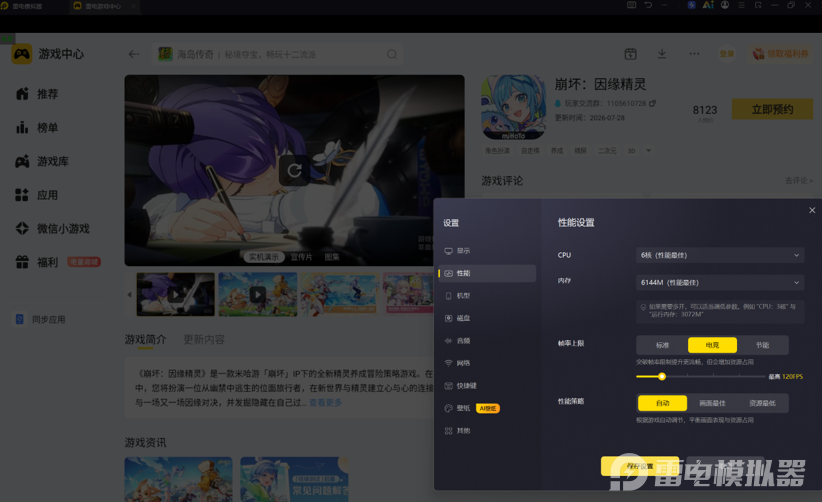This screenshot has width=822, height=502.
Task: Click 领取福利券 button
Action: pos(781,53)
